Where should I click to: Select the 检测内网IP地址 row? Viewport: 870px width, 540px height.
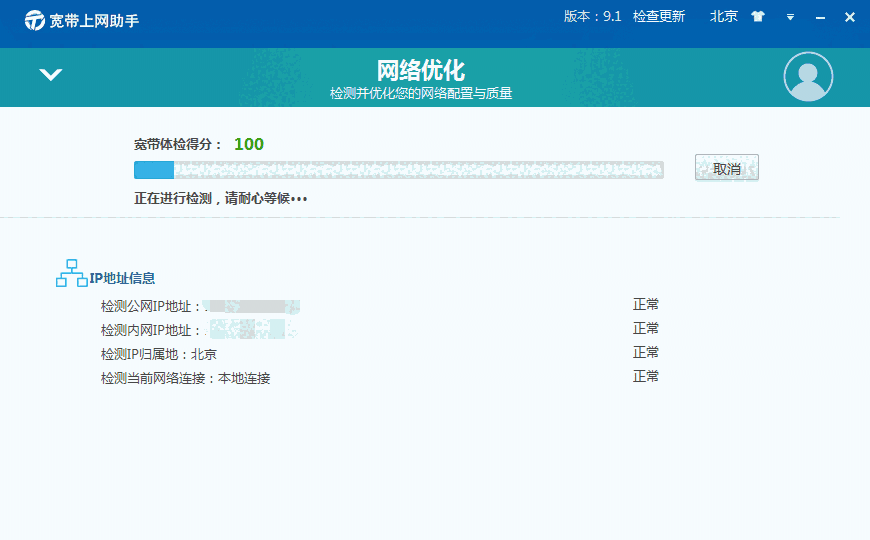[x=200, y=329]
